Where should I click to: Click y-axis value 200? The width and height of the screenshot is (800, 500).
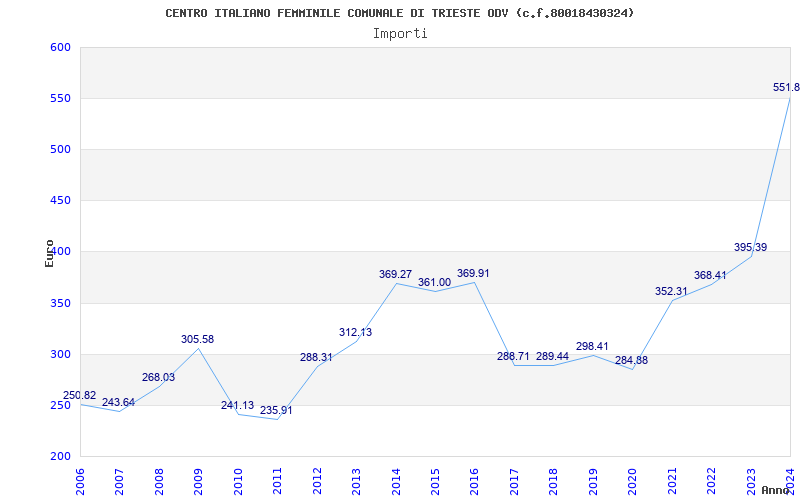[60, 457]
